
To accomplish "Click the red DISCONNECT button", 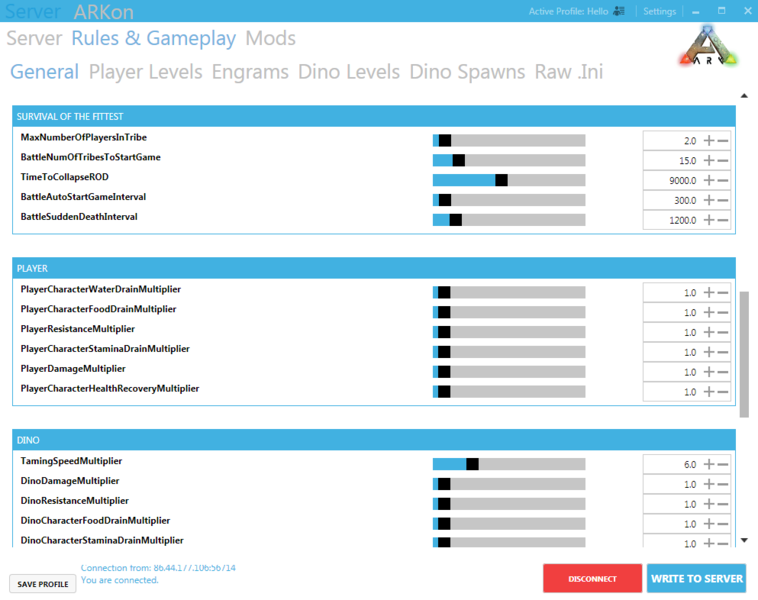I will (x=592, y=578).
